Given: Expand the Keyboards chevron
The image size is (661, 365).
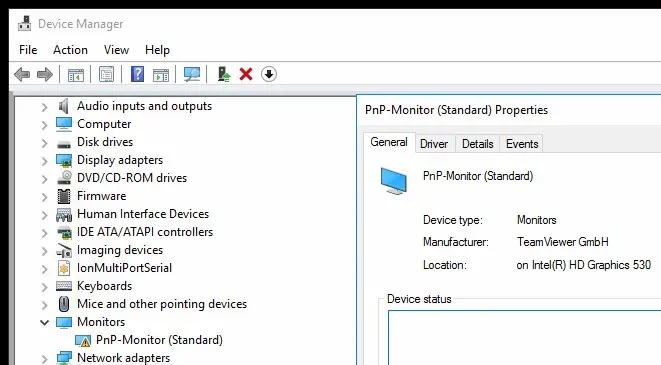Looking at the screenshot, I should 44,287.
